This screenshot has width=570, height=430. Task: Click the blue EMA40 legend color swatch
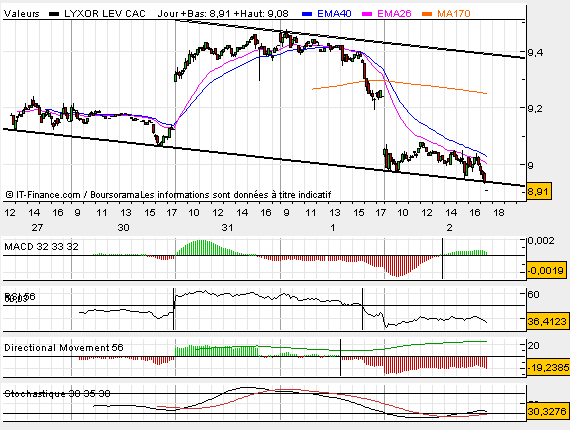coord(307,14)
